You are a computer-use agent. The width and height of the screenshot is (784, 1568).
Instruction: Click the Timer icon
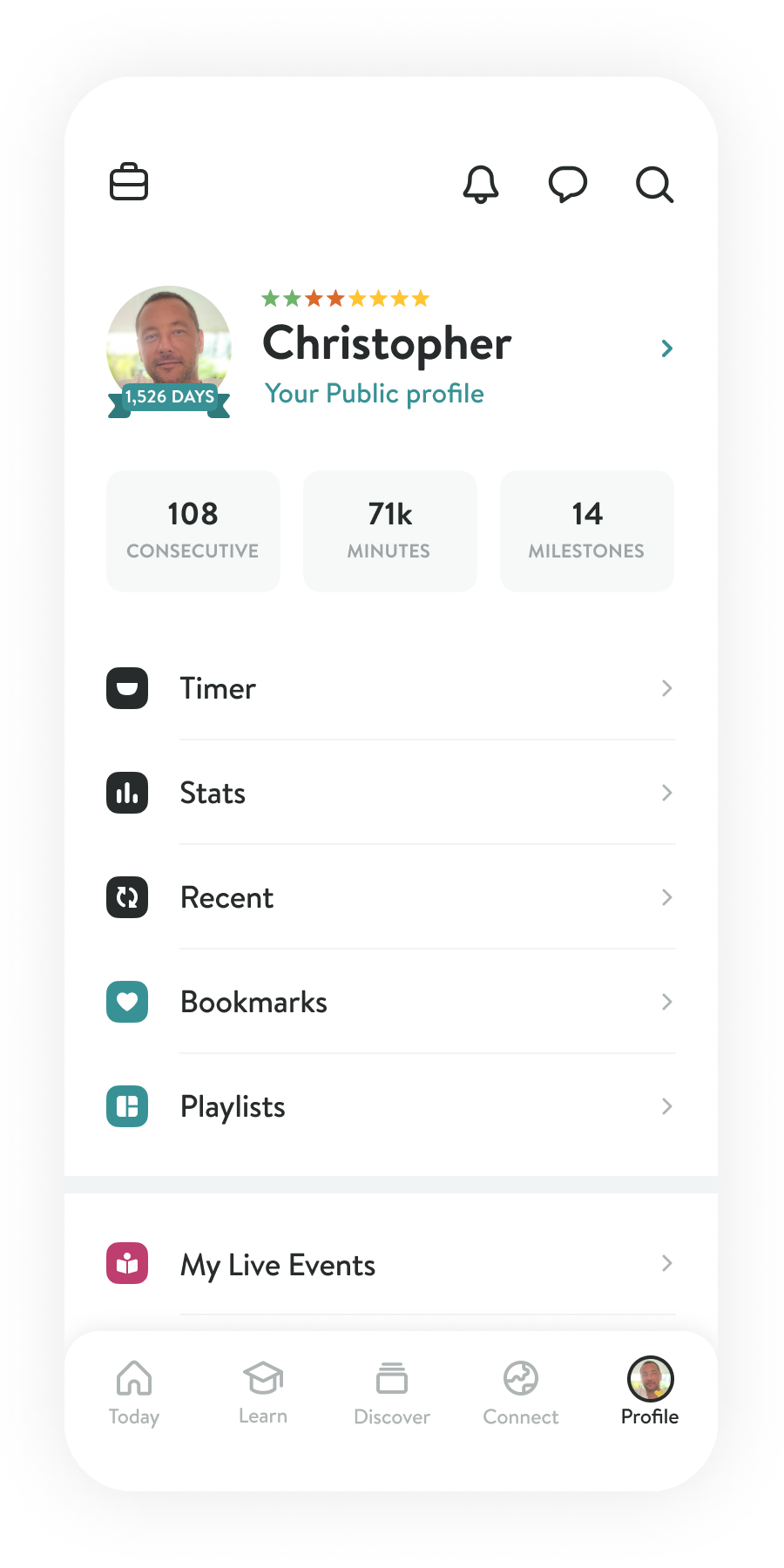127,688
